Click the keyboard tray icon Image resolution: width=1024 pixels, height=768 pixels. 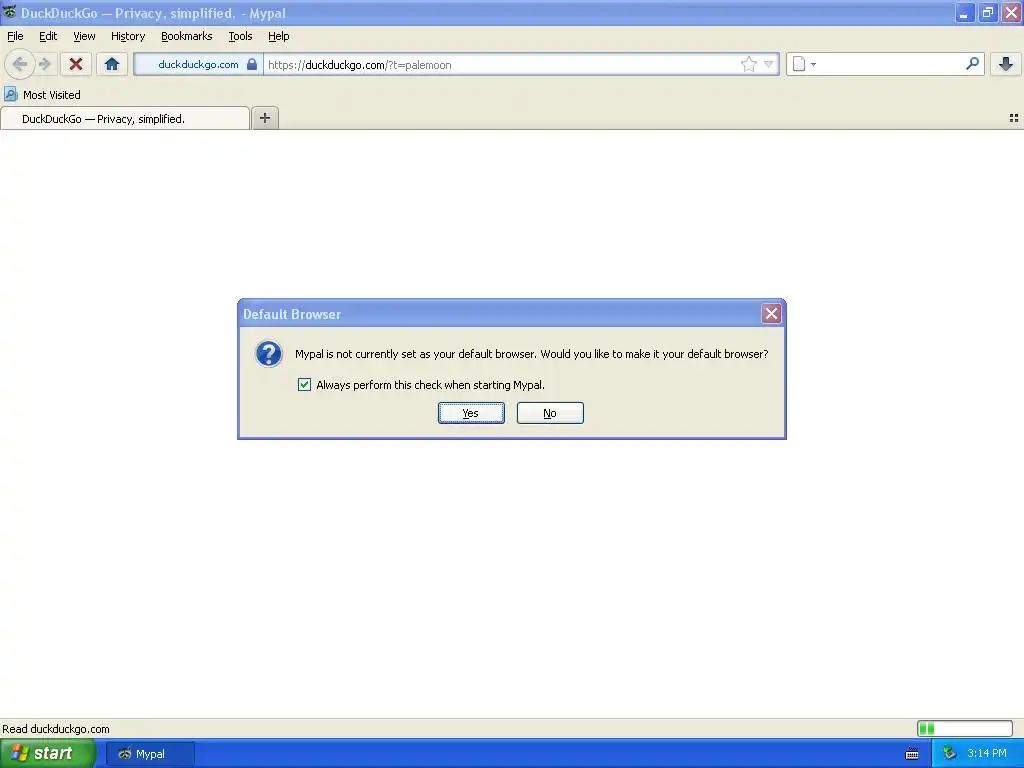click(x=912, y=754)
